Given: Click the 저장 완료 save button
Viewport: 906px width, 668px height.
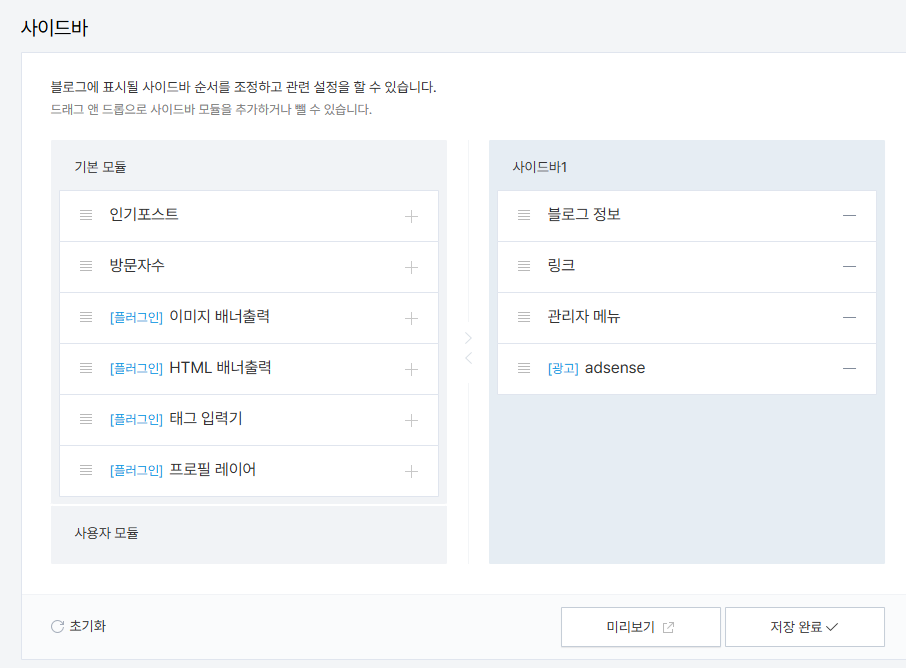Looking at the screenshot, I should coord(805,626).
